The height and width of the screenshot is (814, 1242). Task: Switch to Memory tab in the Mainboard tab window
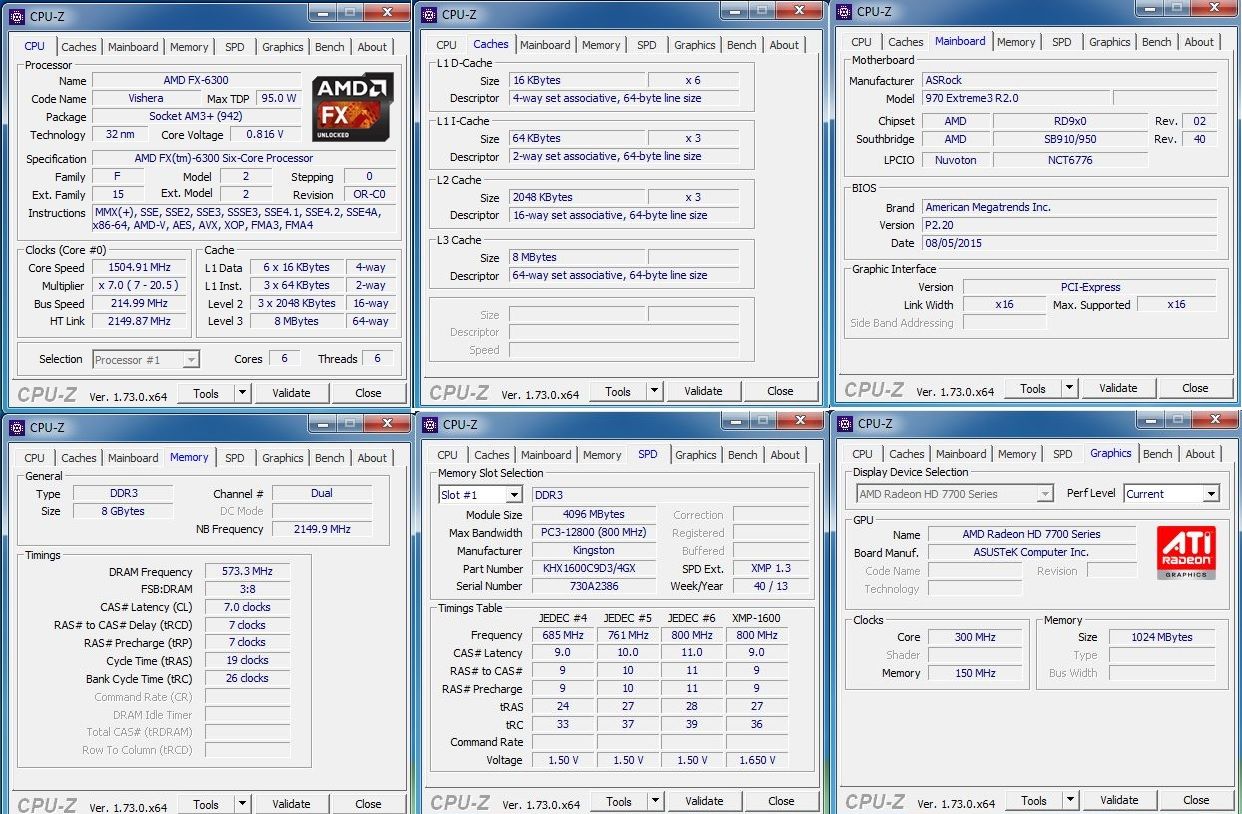(x=1016, y=42)
